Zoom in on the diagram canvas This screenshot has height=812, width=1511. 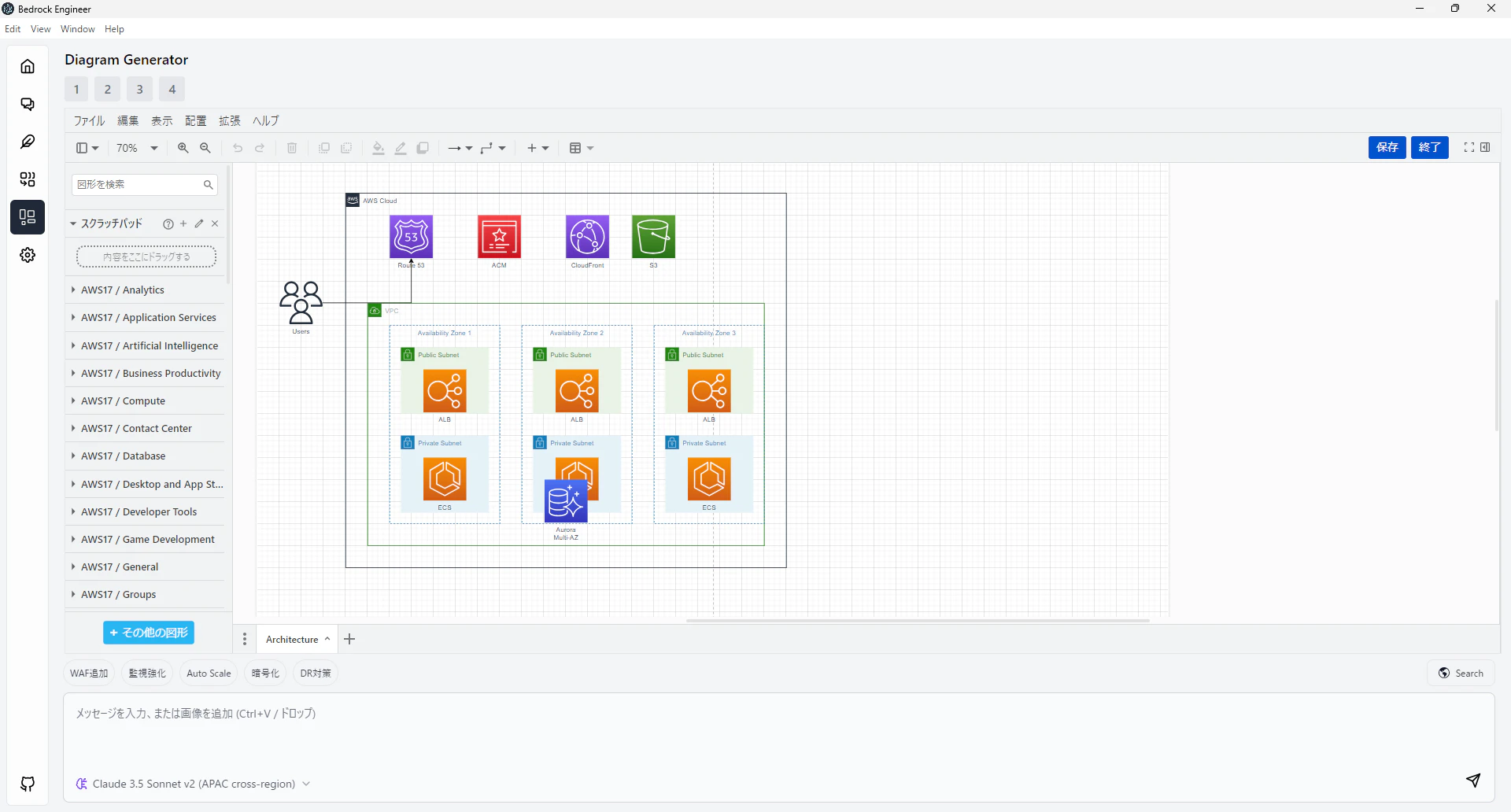point(183,148)
